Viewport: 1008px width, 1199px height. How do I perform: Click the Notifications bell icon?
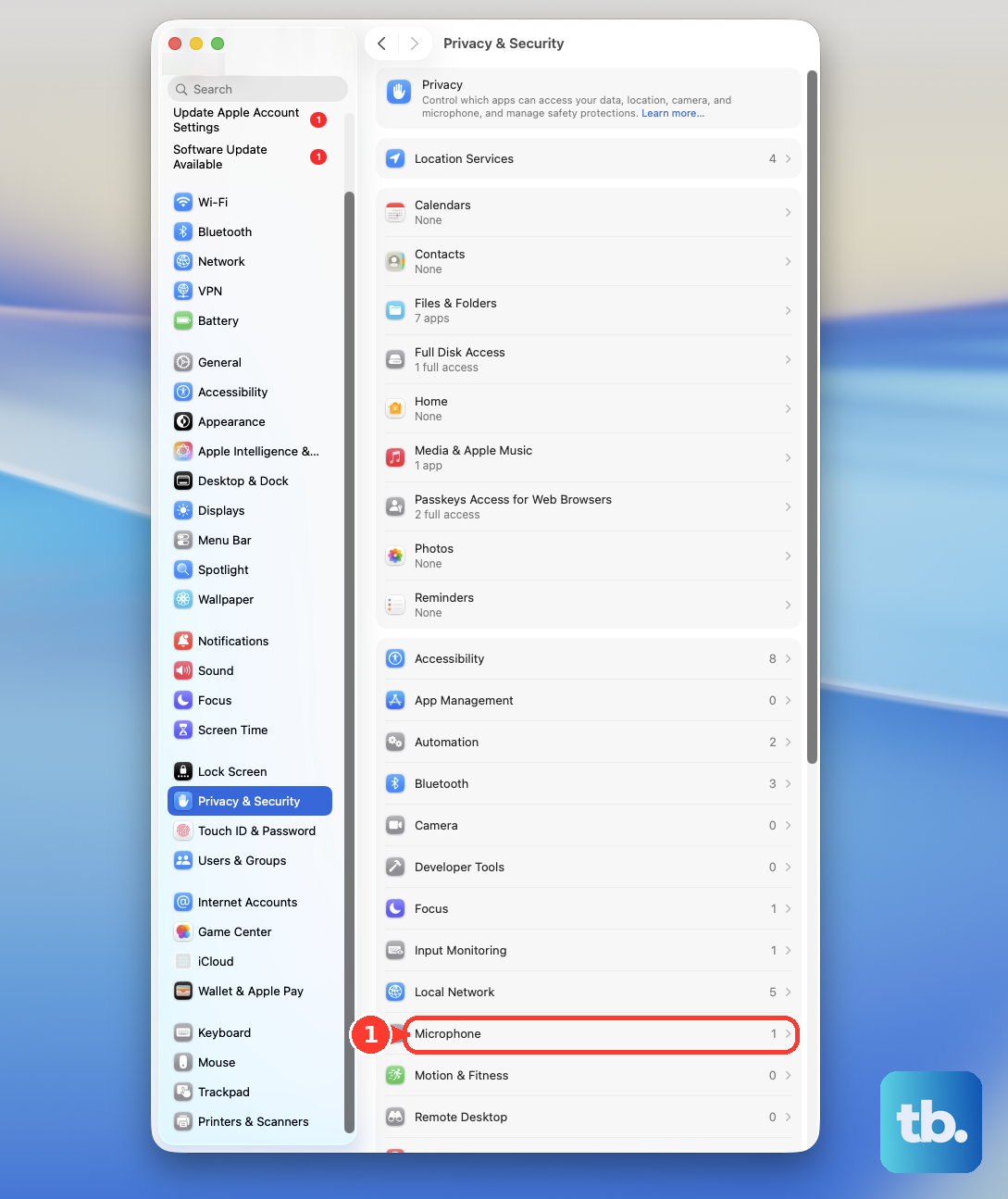(x=183, y=641)
